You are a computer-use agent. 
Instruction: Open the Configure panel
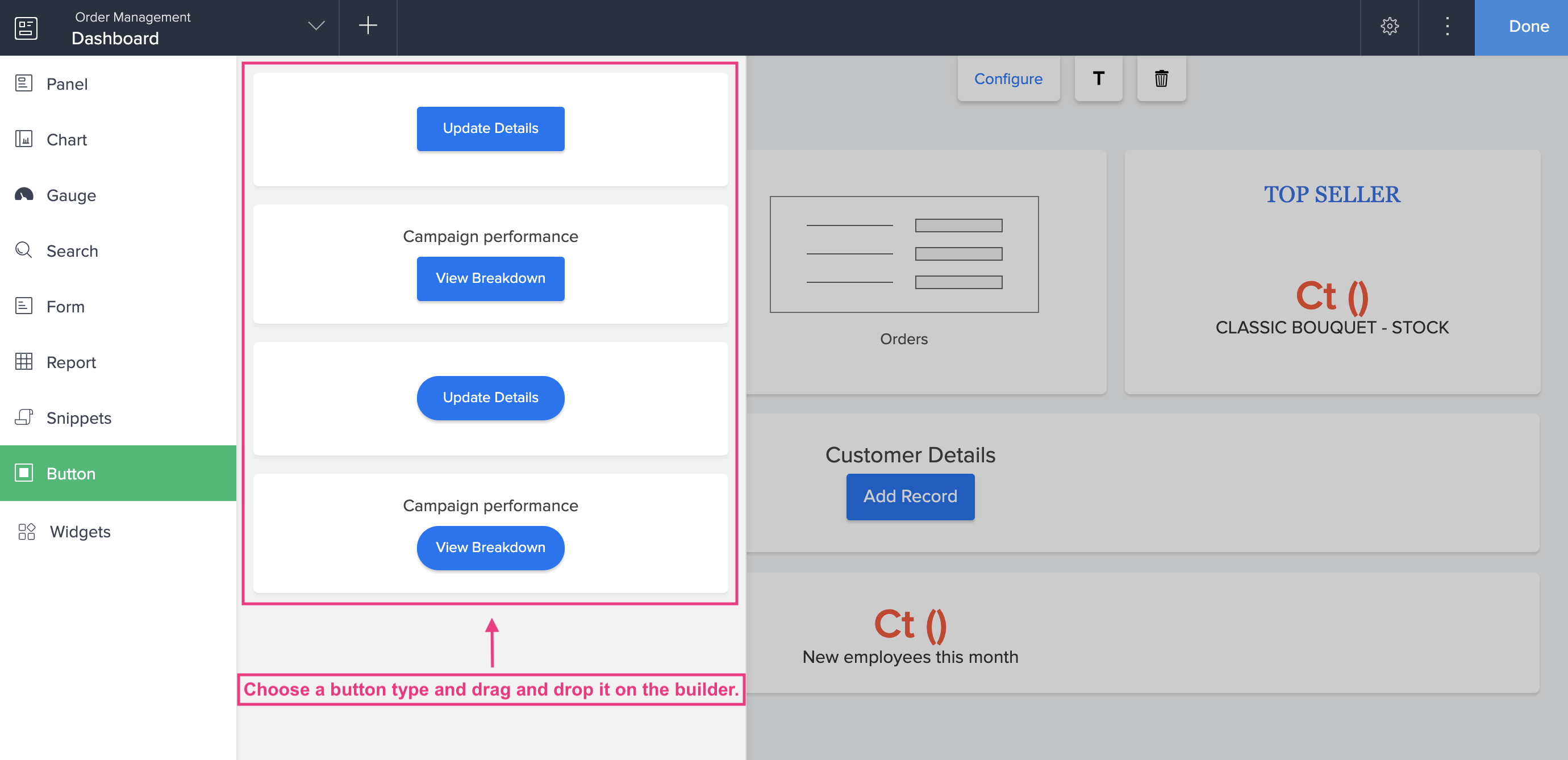[1008, 78]
